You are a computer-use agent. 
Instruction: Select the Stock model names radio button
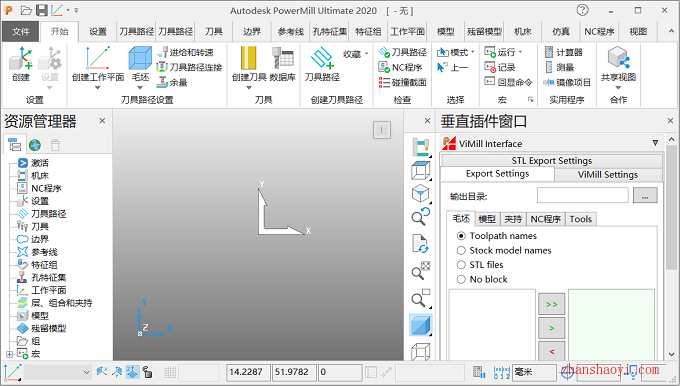click(461, 251)
